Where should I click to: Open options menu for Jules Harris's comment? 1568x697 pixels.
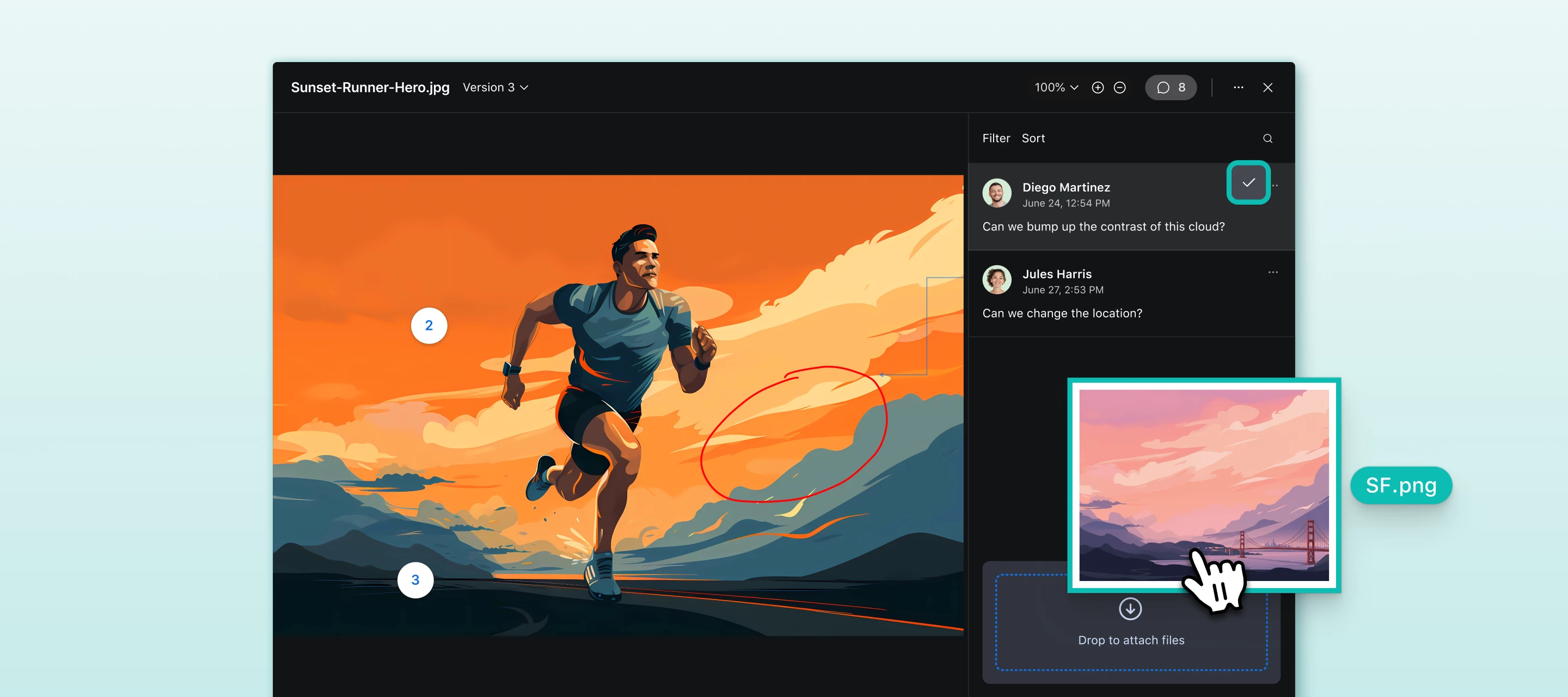point(1273,272)
